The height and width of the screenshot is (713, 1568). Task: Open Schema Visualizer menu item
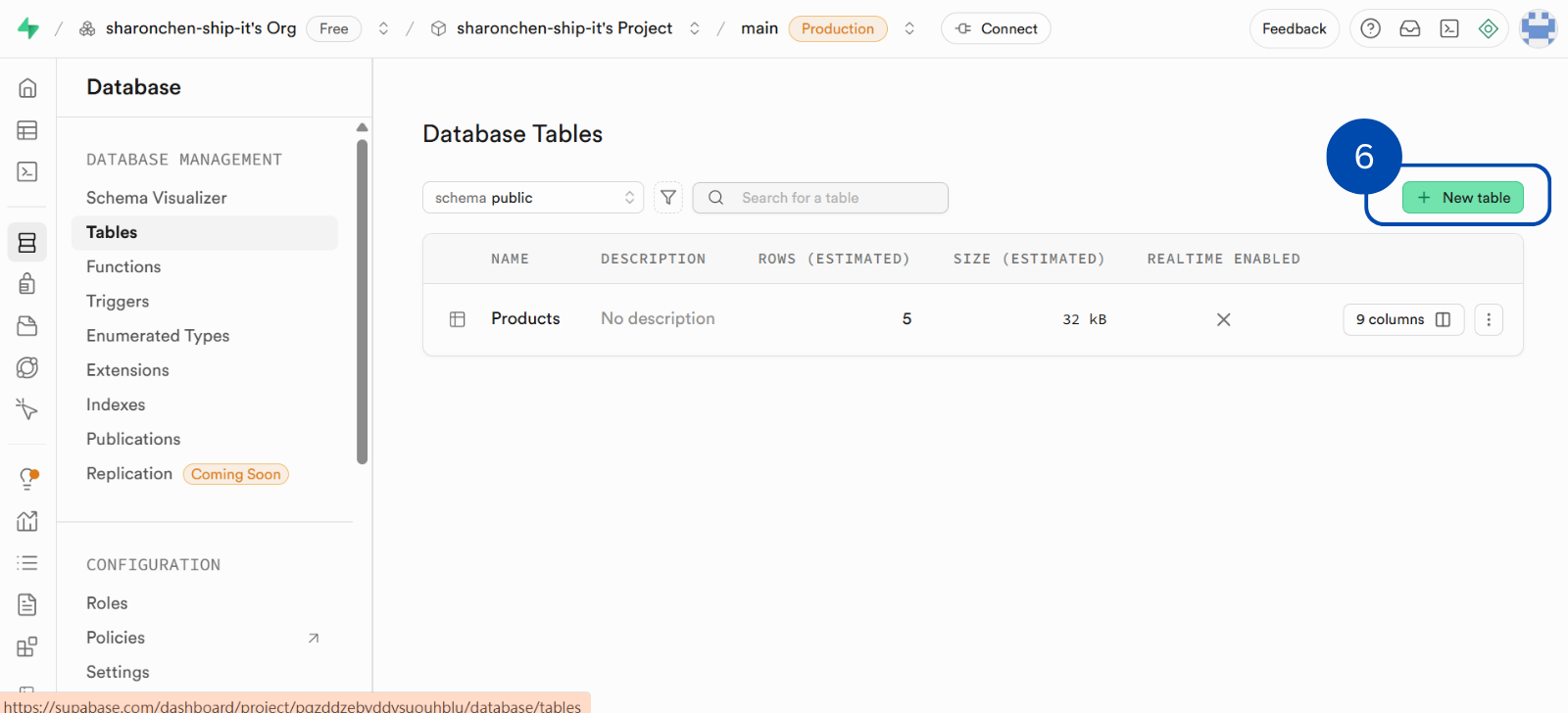(157, 198)
